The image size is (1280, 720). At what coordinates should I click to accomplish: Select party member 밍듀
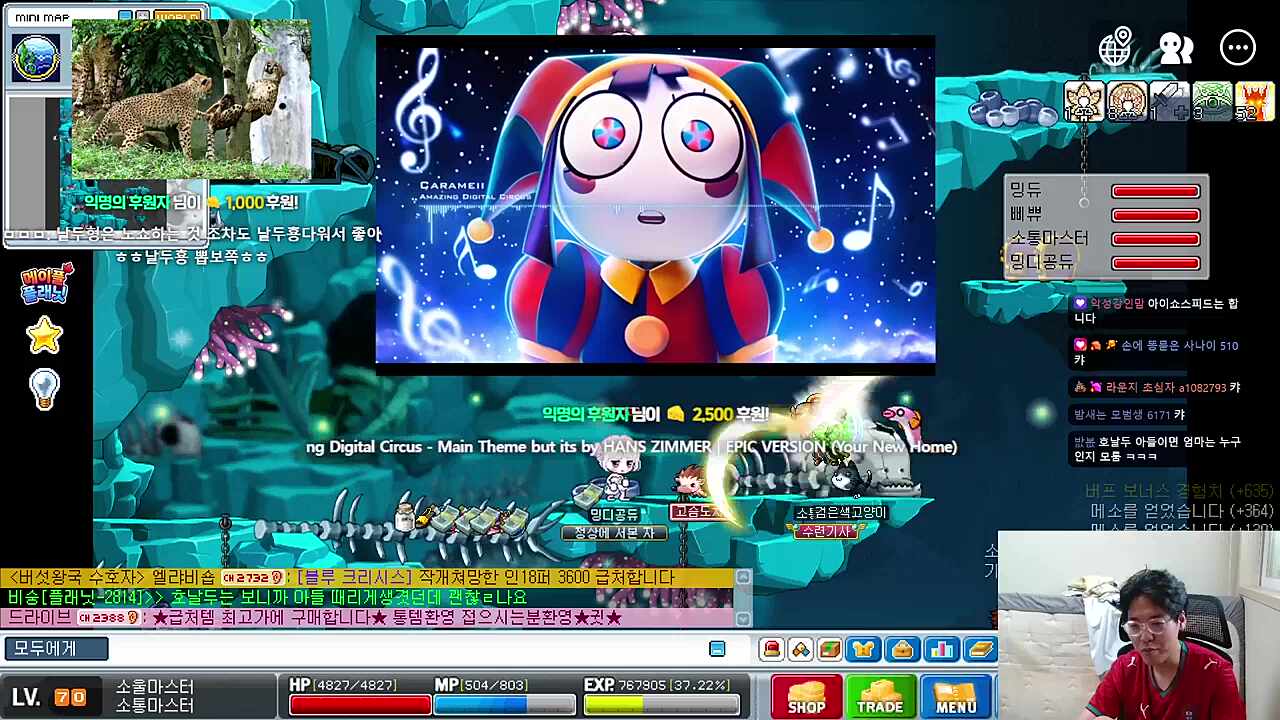coord(1025,190)
